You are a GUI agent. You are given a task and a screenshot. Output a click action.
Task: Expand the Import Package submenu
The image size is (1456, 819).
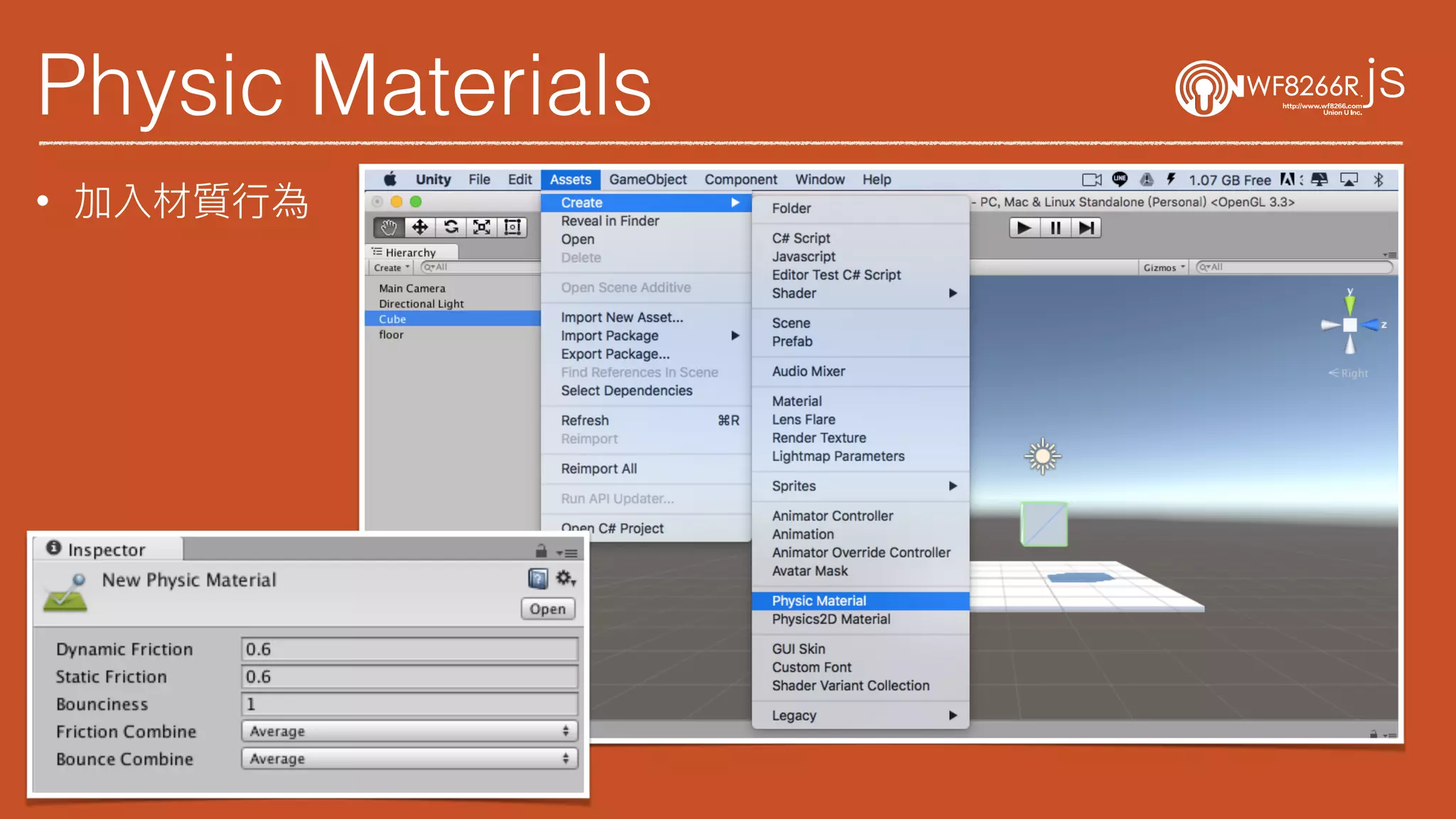tap(646, 336)
